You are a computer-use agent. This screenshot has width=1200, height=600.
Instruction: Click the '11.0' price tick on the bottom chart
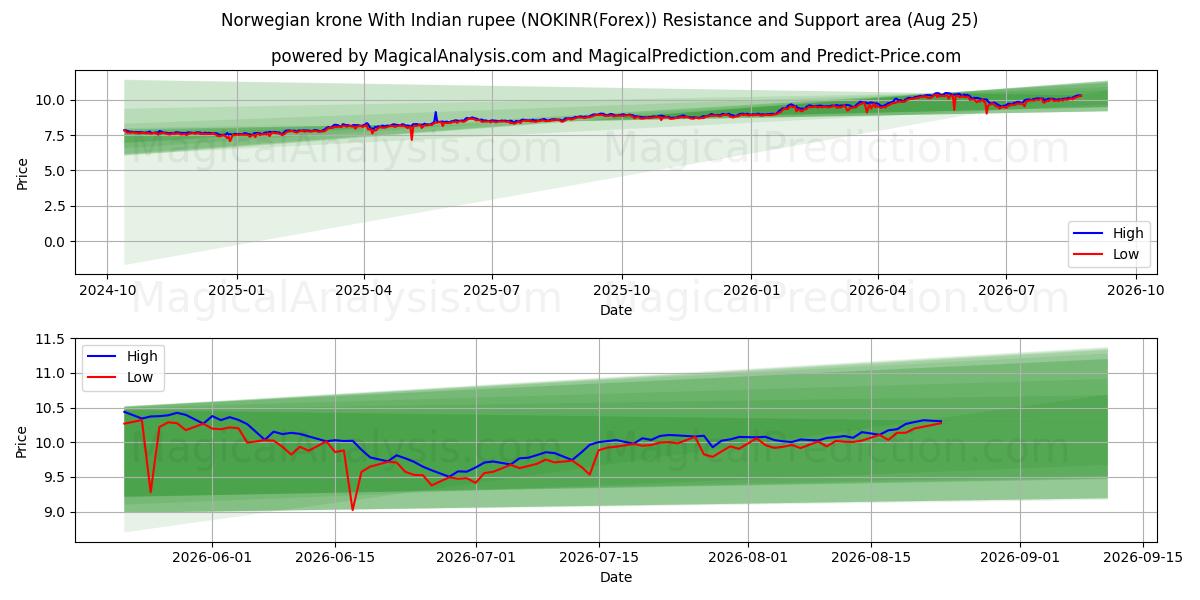coord(52,374)
